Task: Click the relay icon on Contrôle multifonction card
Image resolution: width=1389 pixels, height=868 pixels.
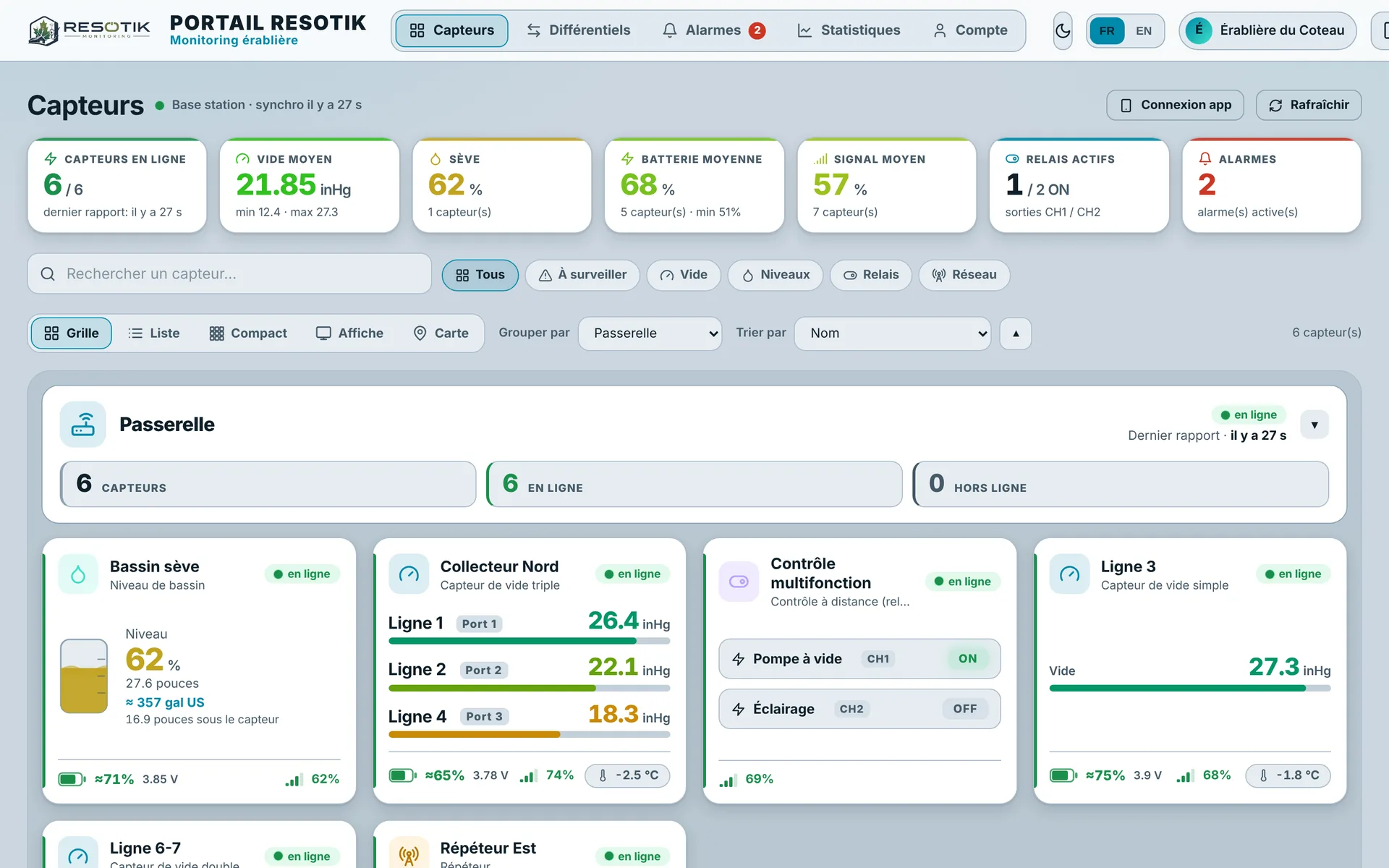Action: (739, 582)
